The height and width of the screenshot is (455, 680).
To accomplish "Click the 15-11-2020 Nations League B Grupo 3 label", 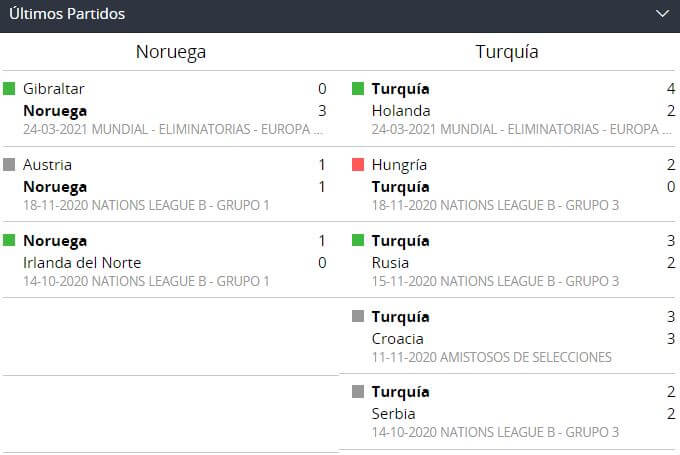I will 495,281.
